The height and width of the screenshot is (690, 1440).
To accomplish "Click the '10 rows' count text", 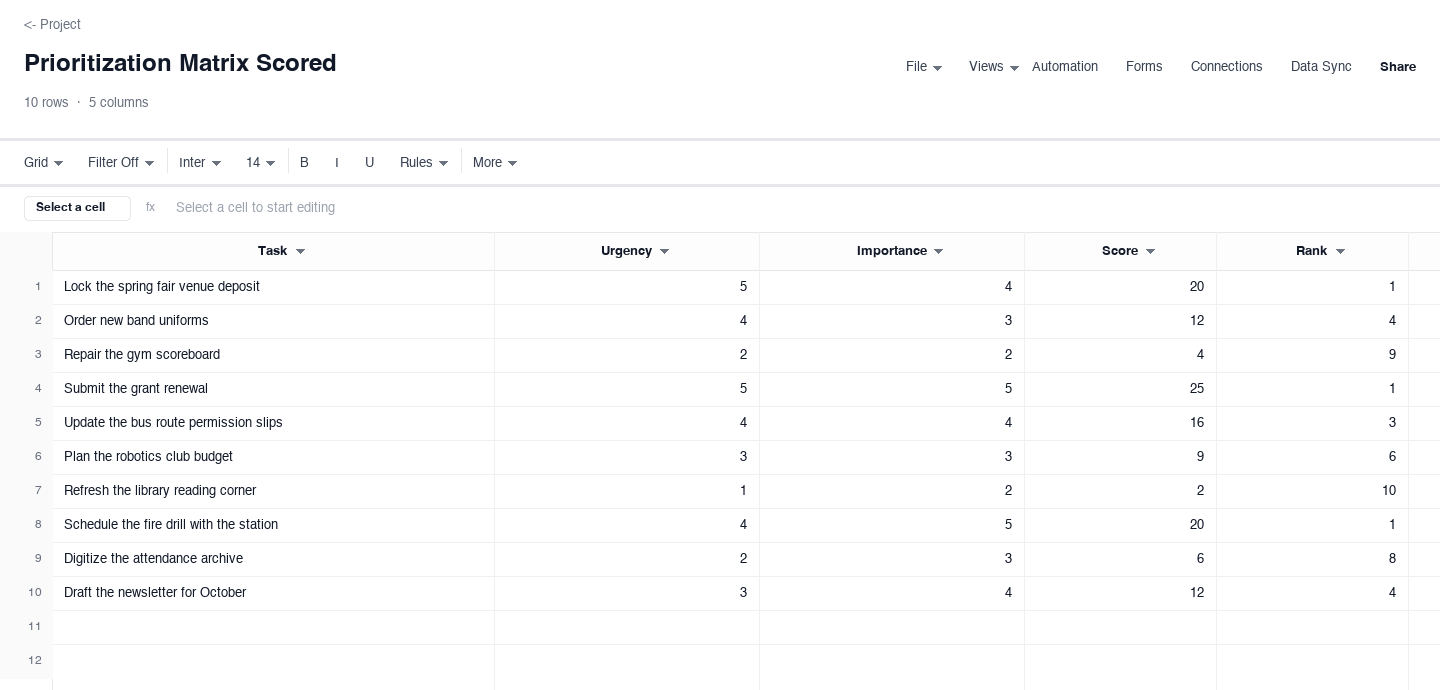I will click(46, 103).
